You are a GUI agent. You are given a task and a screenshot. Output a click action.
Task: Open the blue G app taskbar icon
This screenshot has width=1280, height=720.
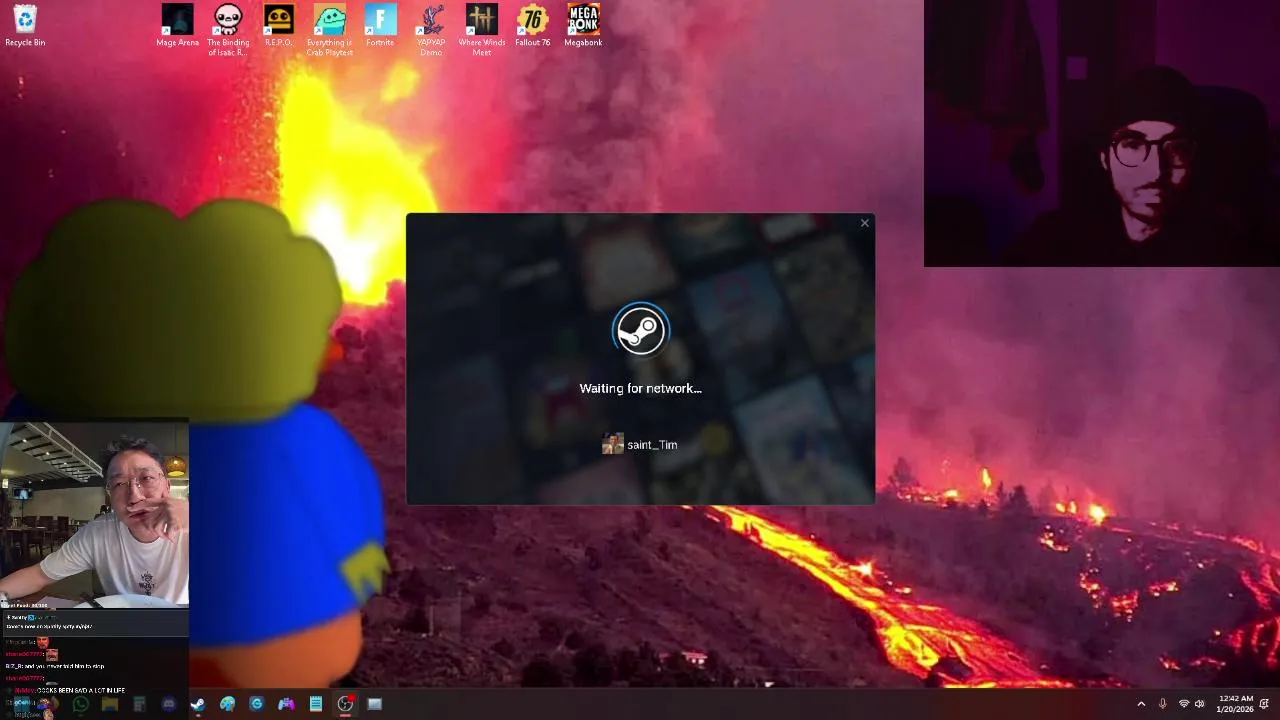click(x=256, y=704)
